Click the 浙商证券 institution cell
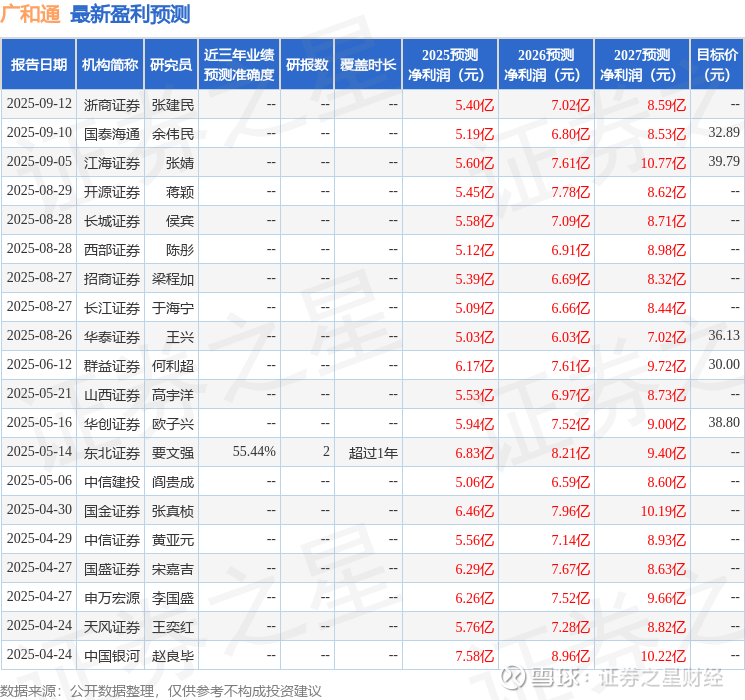 [x=112, y=105]
